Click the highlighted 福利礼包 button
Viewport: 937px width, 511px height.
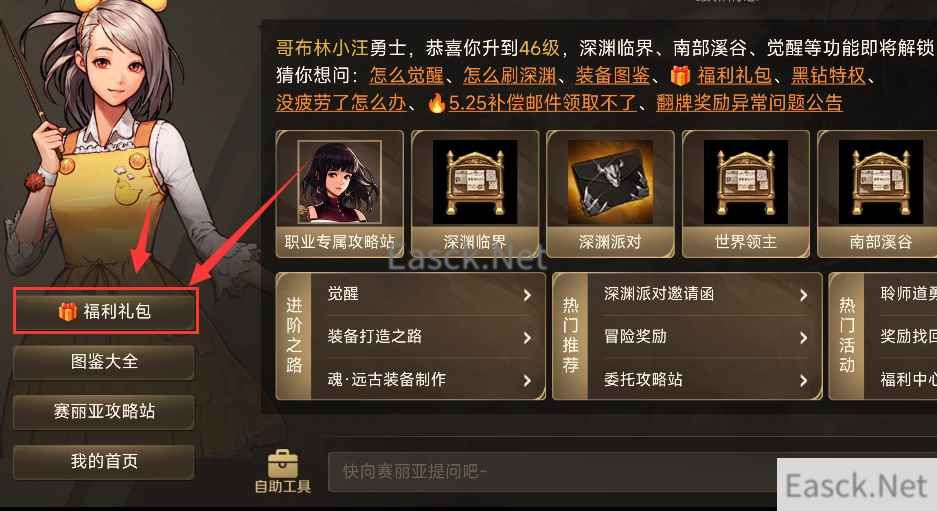(x=105, y=311)
